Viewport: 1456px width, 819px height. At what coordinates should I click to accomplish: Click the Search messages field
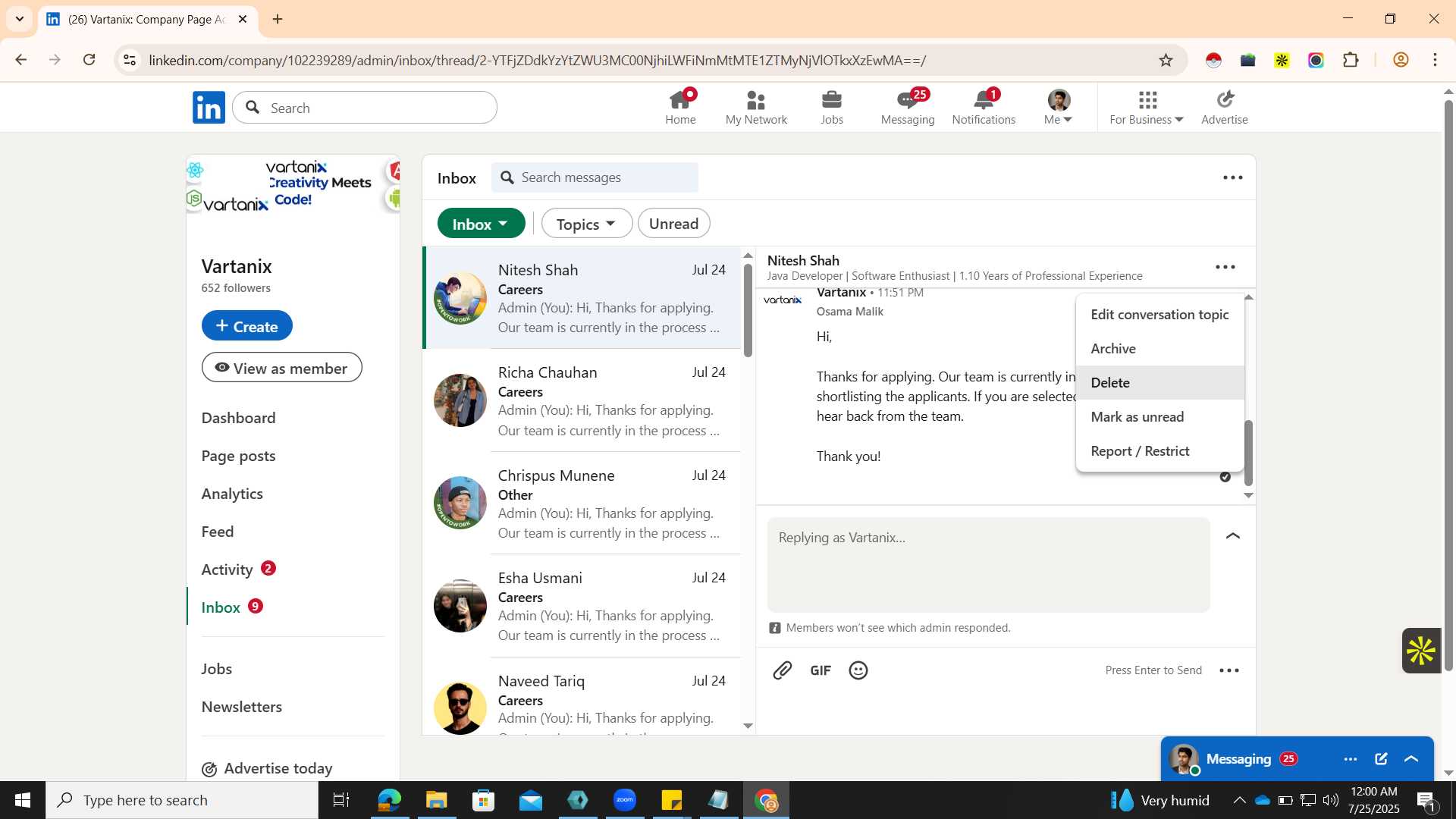pyautogui.click(x=595, y=177)
